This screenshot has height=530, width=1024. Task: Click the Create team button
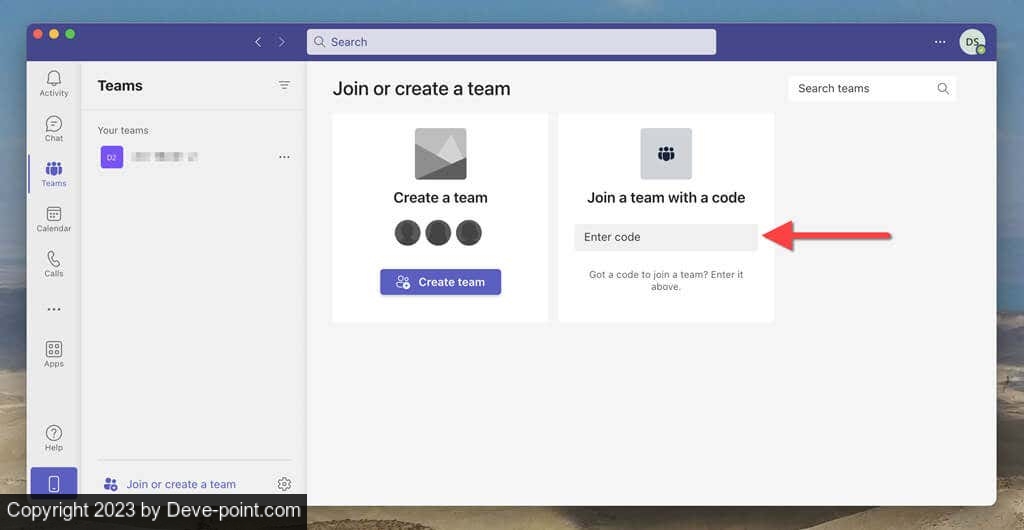coord(440,282)
